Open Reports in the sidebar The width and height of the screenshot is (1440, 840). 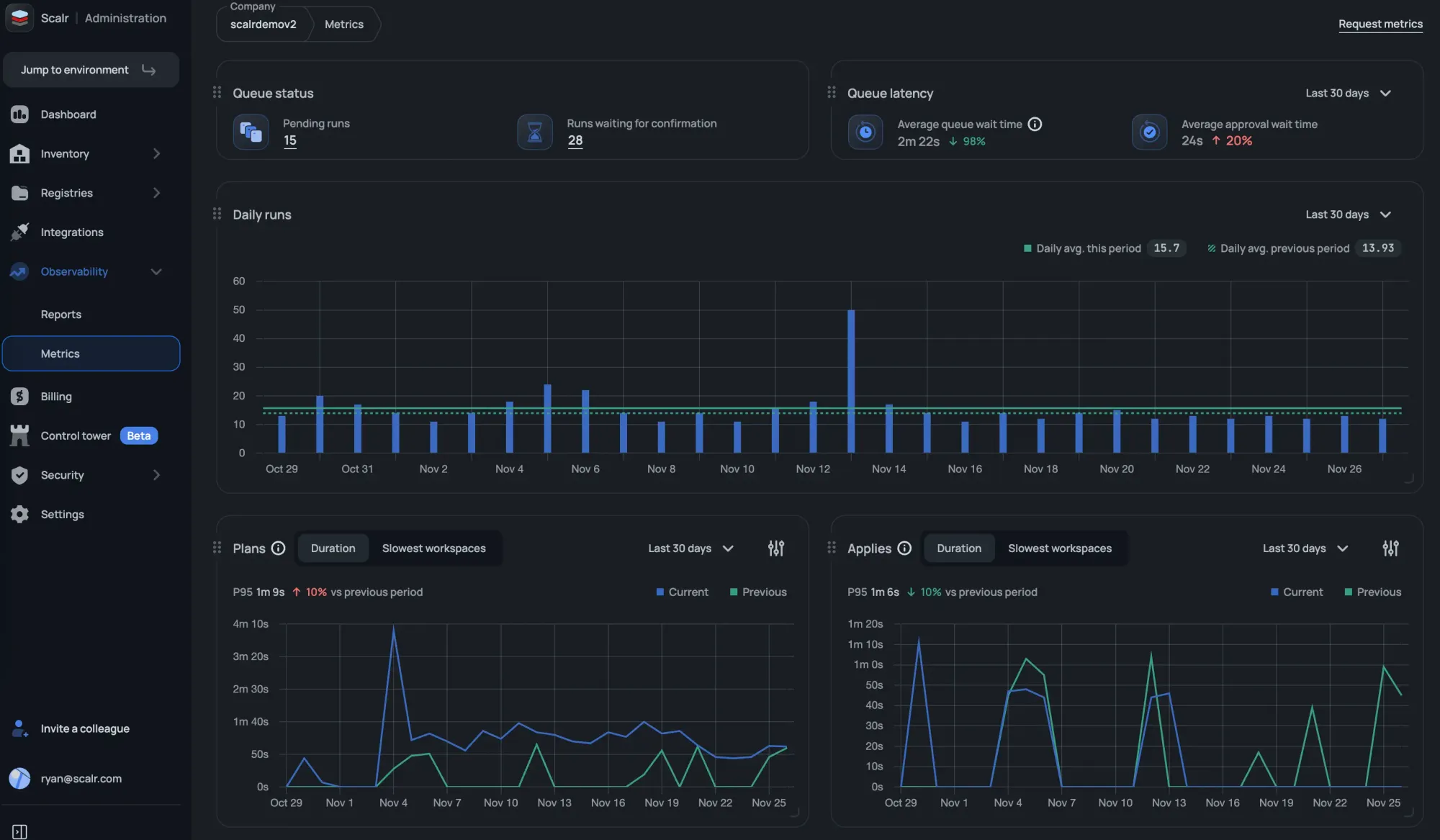61,315
